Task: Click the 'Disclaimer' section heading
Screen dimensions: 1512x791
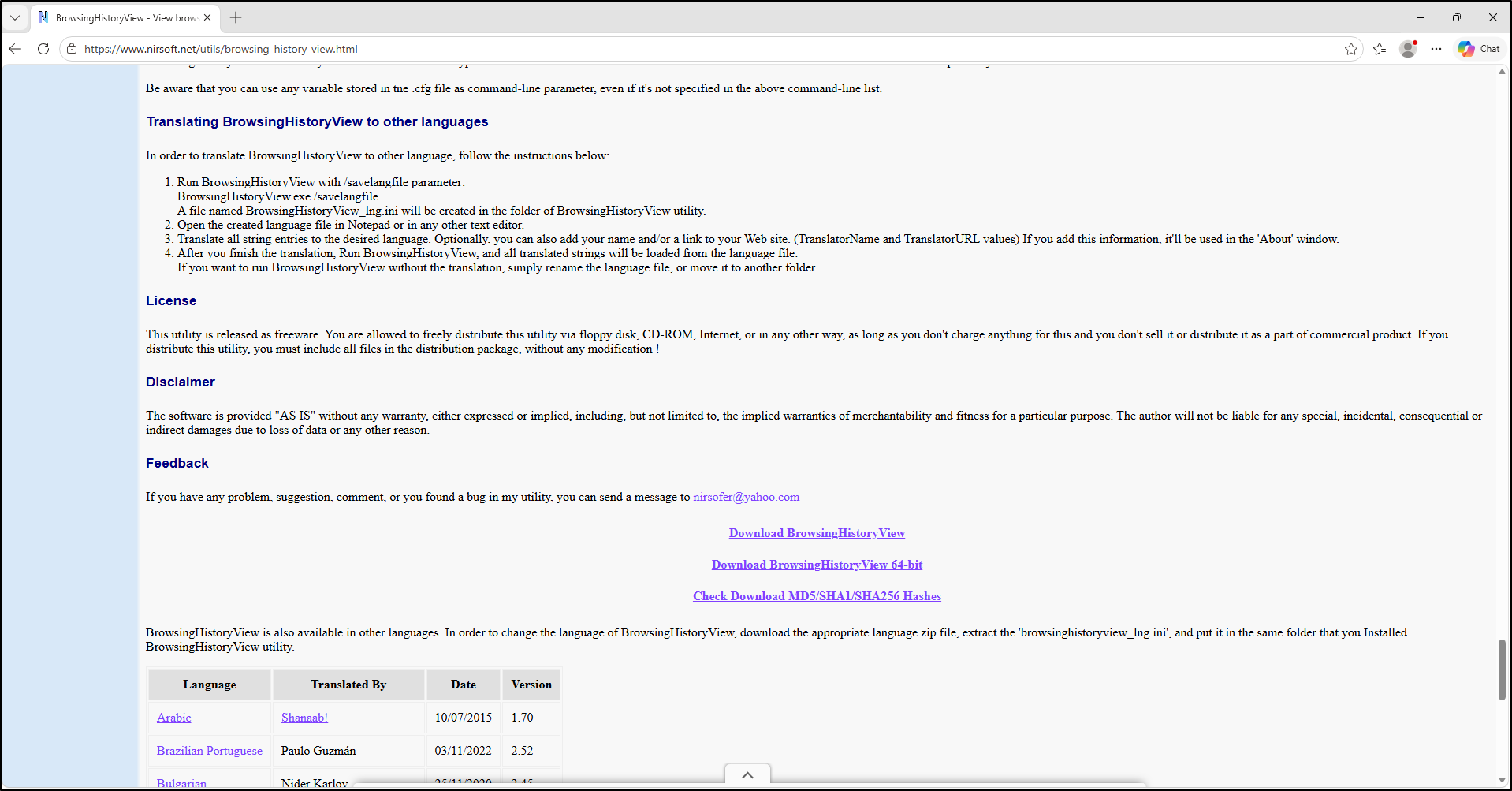Action: point(181,382)
